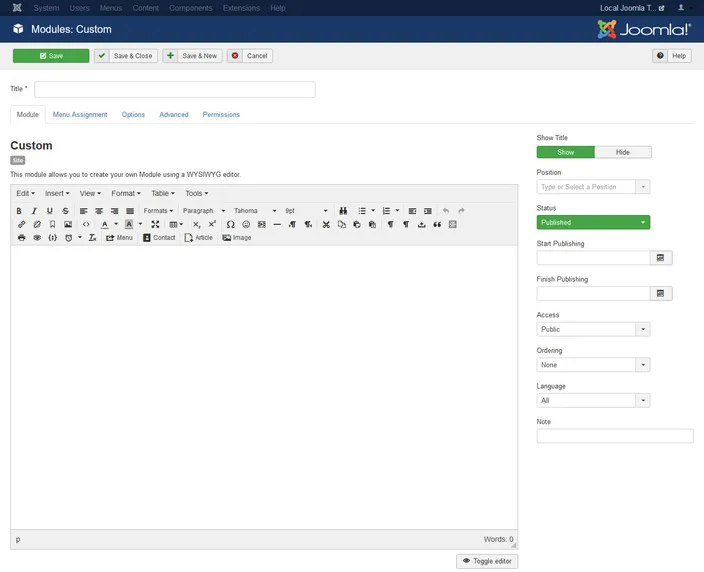
Task: Open the 9pt font size dropdown
Action: [x=306, y=211]
